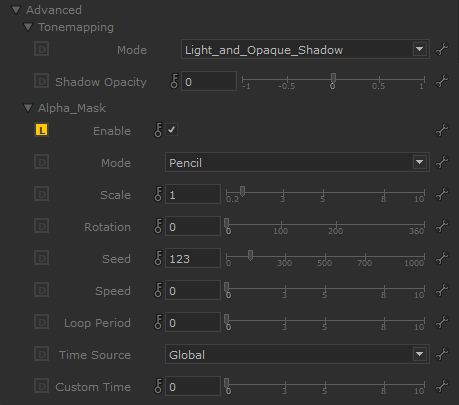
Task: Click the Speed value input field
Action: [193, 290]
